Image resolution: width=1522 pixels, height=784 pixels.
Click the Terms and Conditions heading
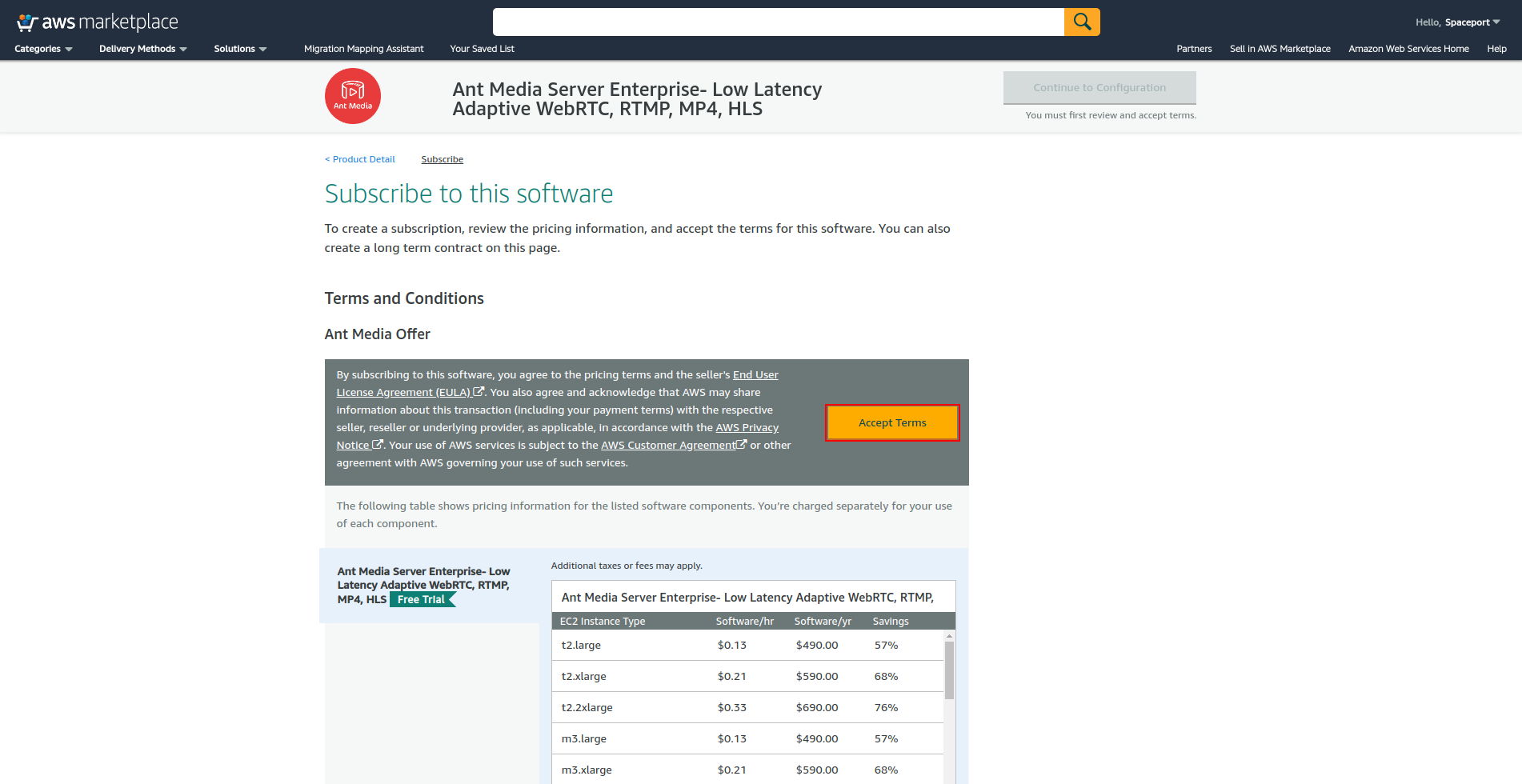click(404, 298)
